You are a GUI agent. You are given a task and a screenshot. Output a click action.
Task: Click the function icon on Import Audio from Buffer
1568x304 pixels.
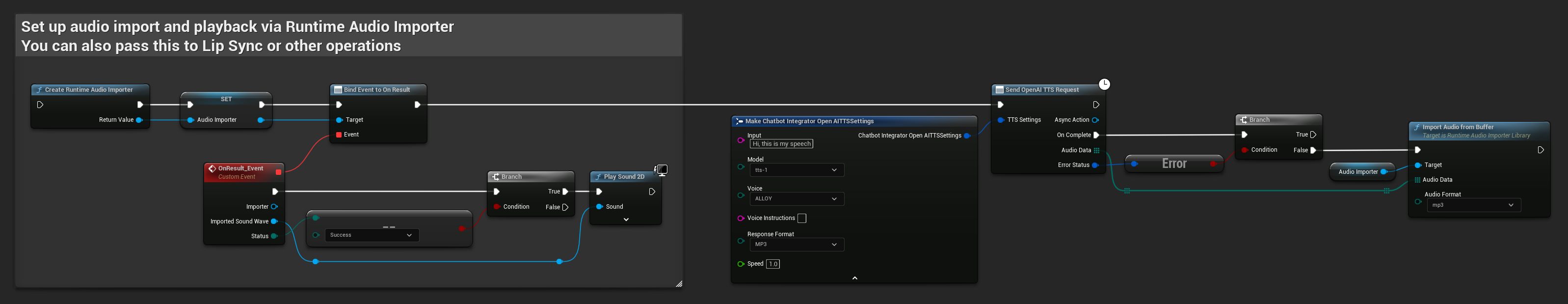tap(1417, 127)
